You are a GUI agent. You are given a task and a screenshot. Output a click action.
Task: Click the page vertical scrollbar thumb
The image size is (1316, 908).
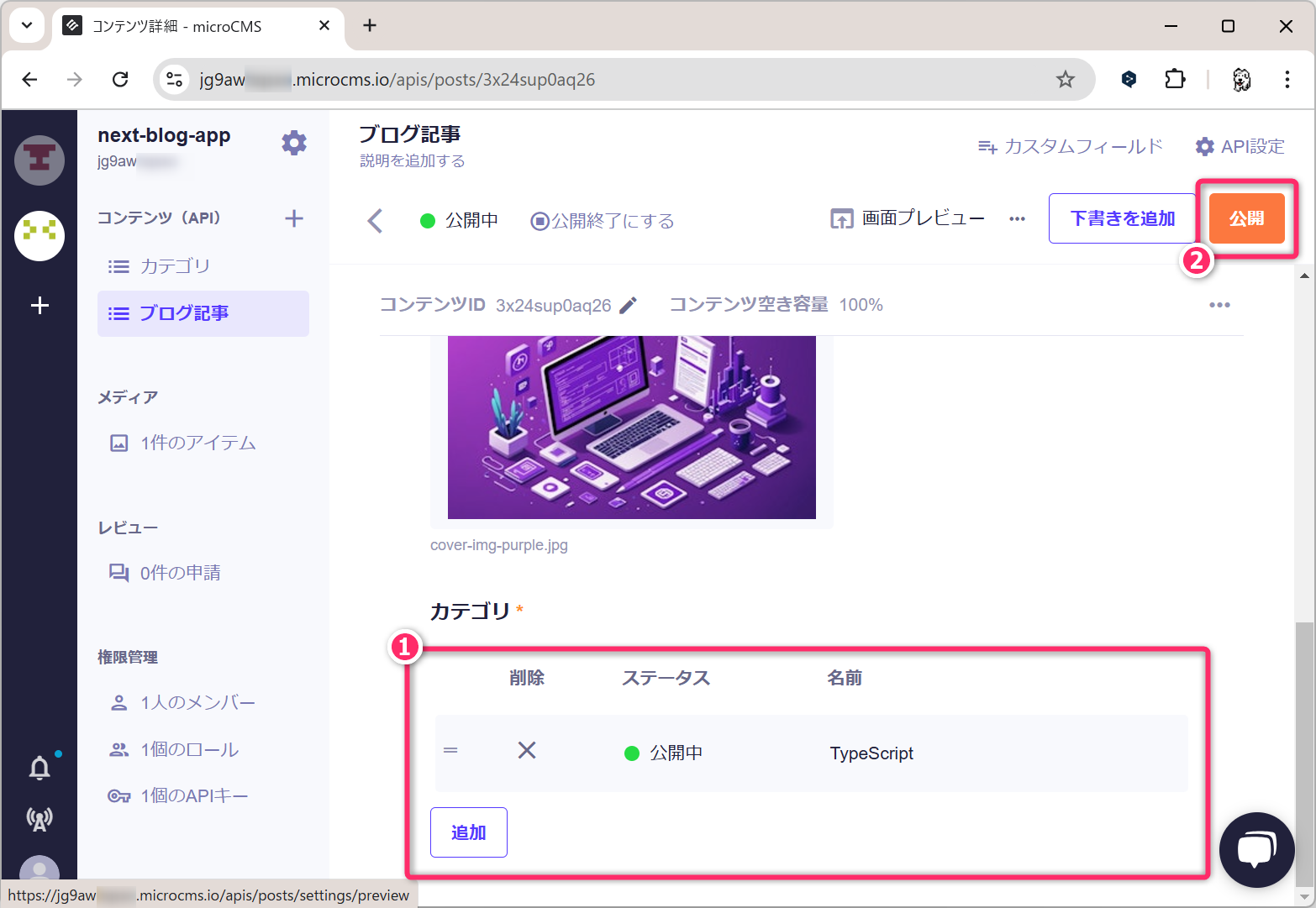click(x=1303, y=748)
